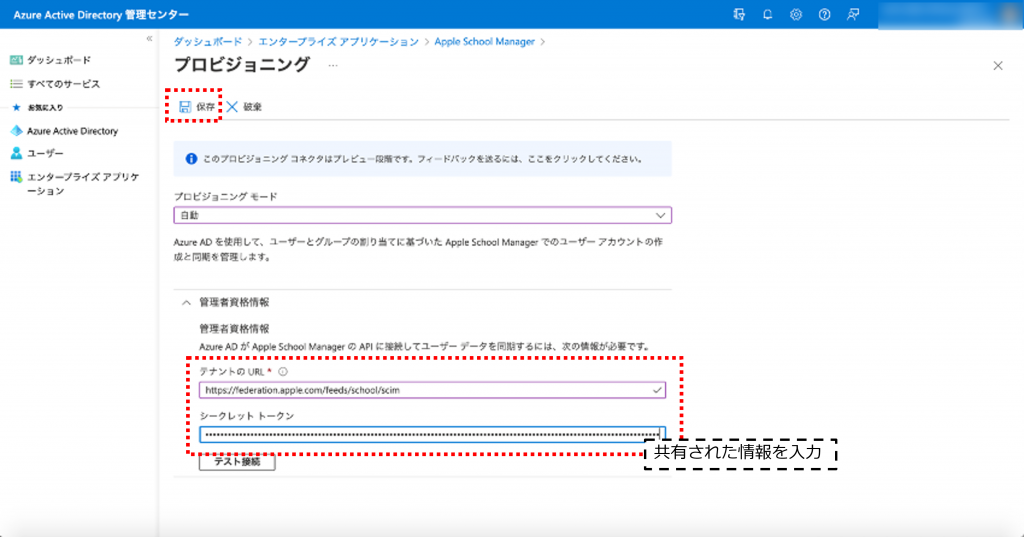
Task: Click the エンタープライズ アプリケーション grid icon
Action: point(16,176)
